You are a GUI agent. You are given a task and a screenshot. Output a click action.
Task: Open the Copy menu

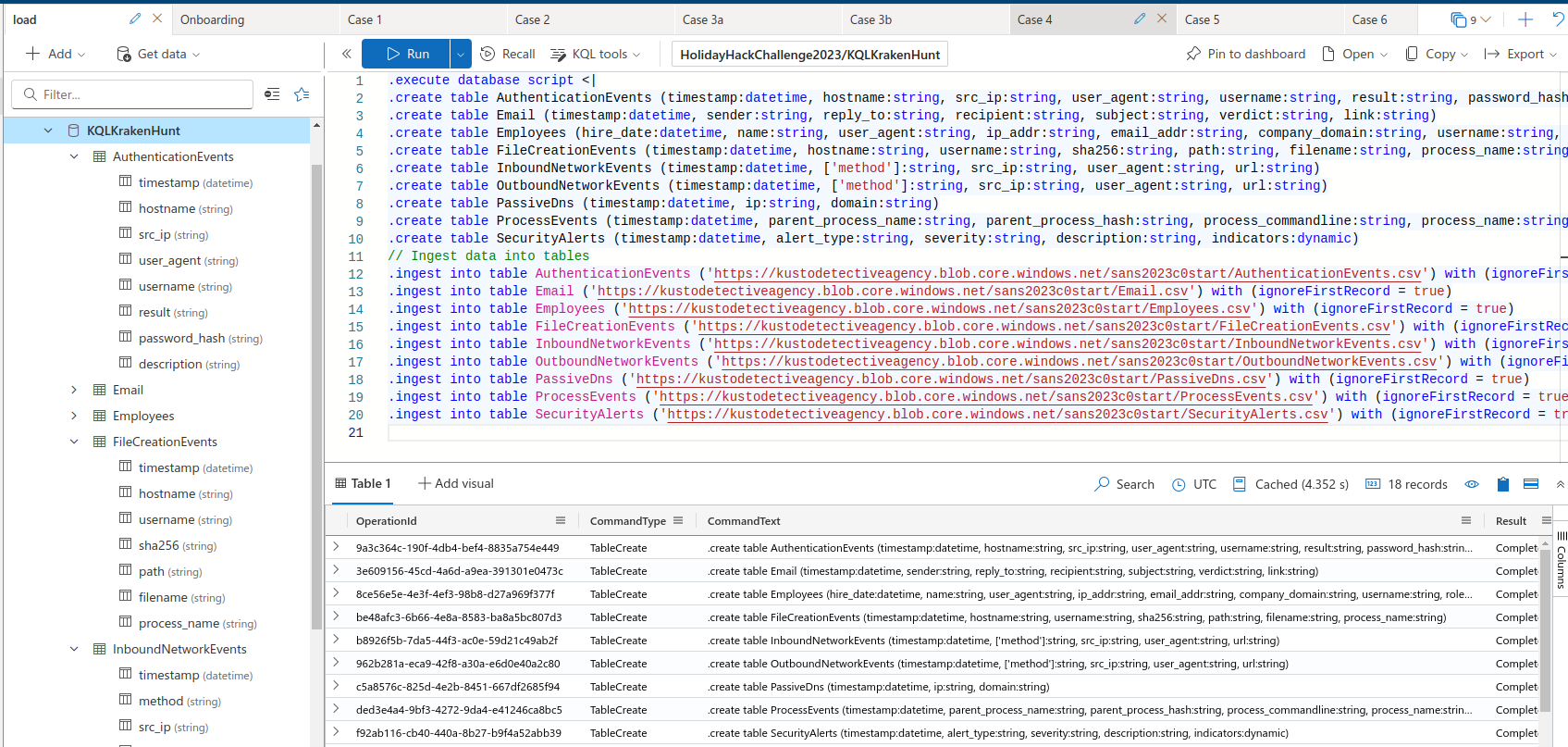(x=1437, y=54)
